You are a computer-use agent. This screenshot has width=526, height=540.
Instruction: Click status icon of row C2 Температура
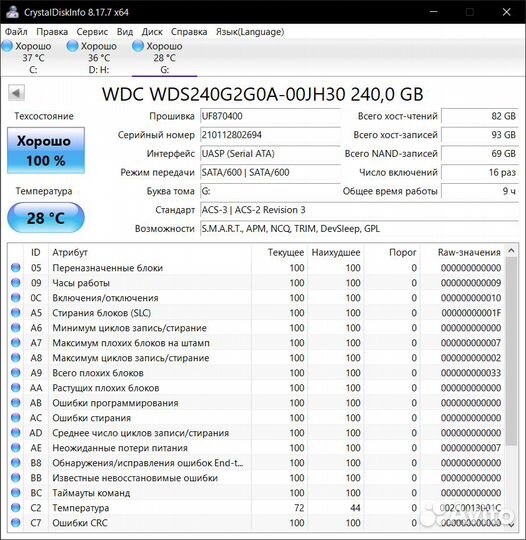click(x=16, y=508)
